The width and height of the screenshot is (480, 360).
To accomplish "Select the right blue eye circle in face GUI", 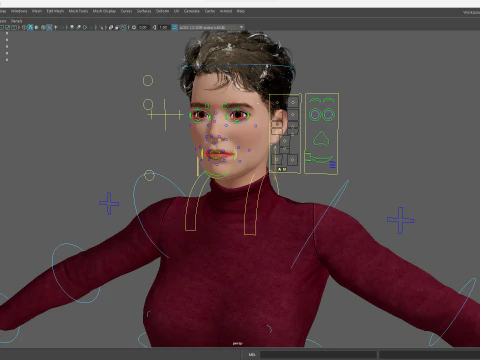I will pos(328,115).
